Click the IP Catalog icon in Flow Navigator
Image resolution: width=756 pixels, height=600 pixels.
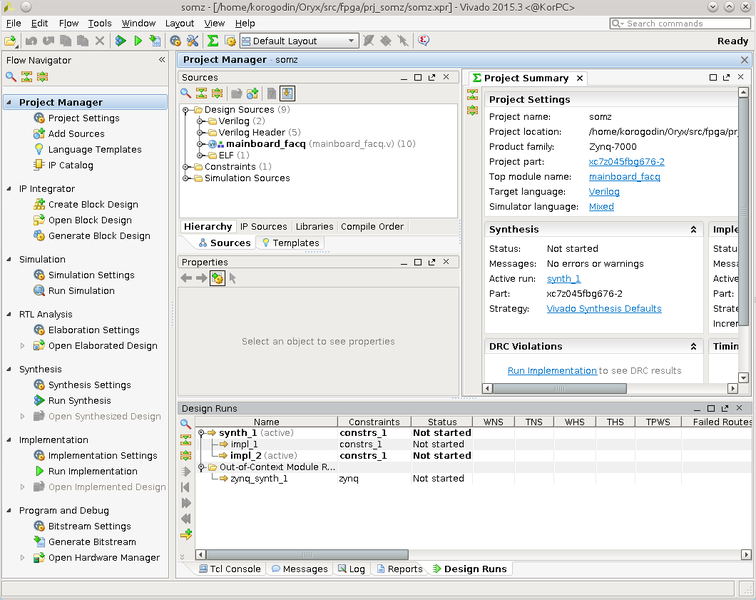coord(39,165)
